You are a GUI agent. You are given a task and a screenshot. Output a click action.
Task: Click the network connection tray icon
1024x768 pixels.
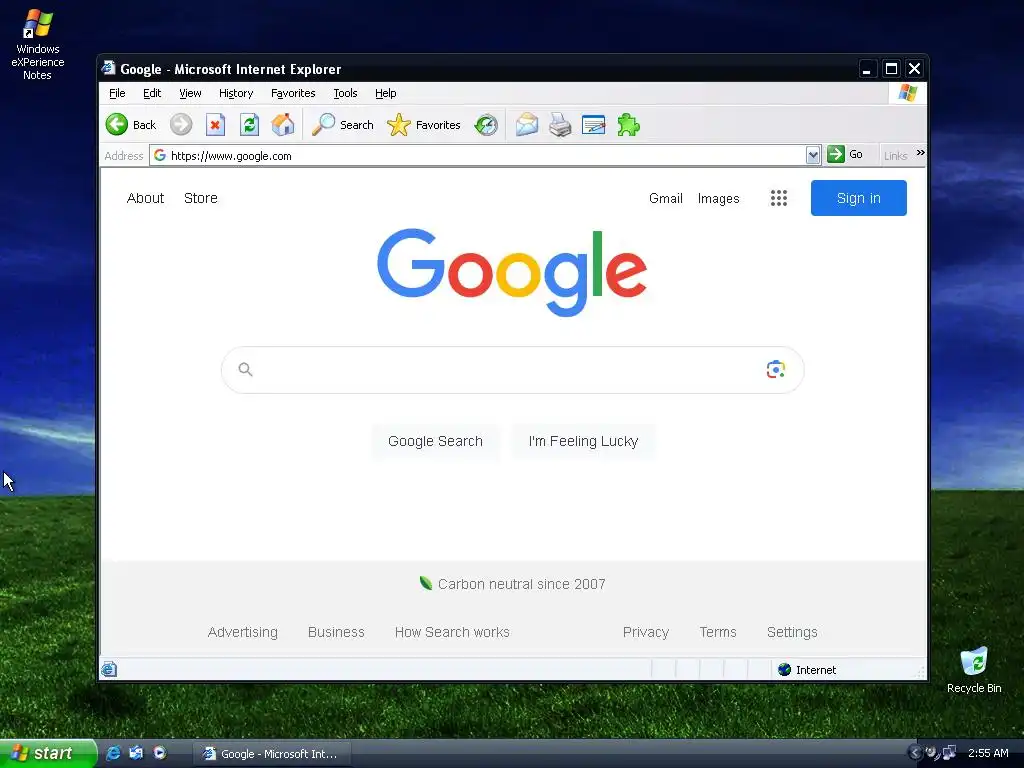coord(949,753)
